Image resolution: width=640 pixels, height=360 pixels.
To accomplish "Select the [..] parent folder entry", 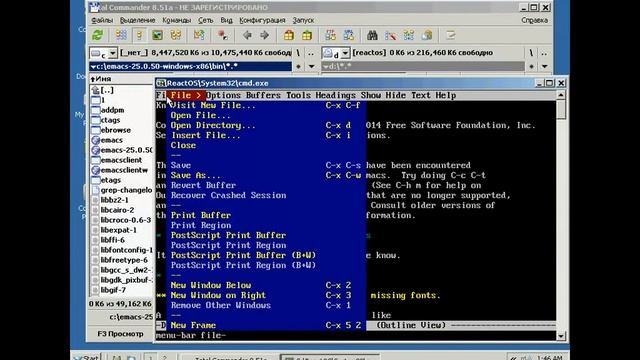I will [x=107, y=90].
